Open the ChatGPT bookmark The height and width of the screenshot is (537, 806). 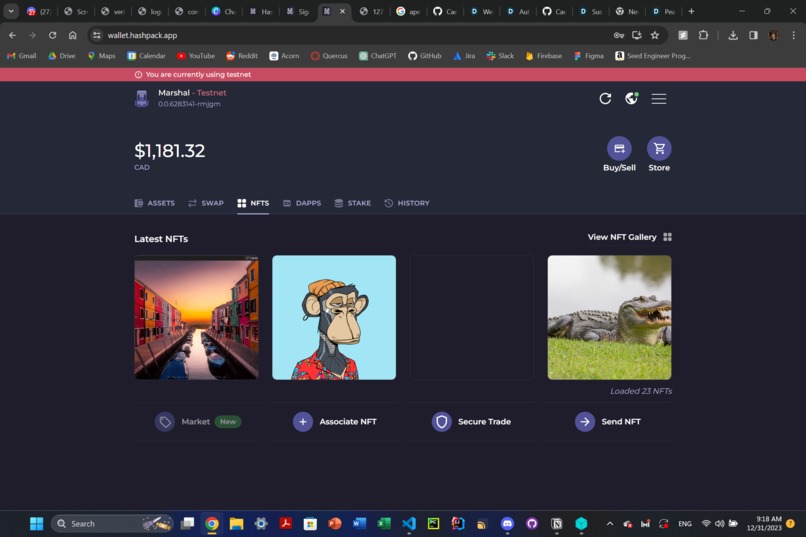point(378,56)
